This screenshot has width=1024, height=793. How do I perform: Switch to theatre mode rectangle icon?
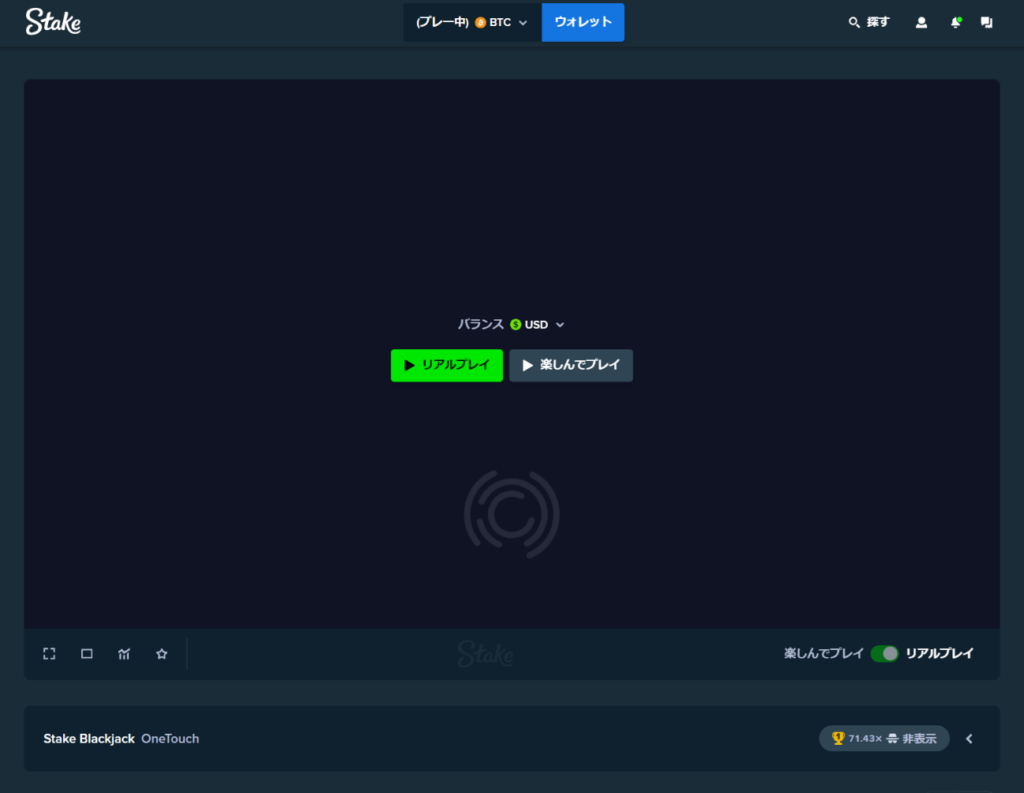pyautogui.click(x=86, y=653)
